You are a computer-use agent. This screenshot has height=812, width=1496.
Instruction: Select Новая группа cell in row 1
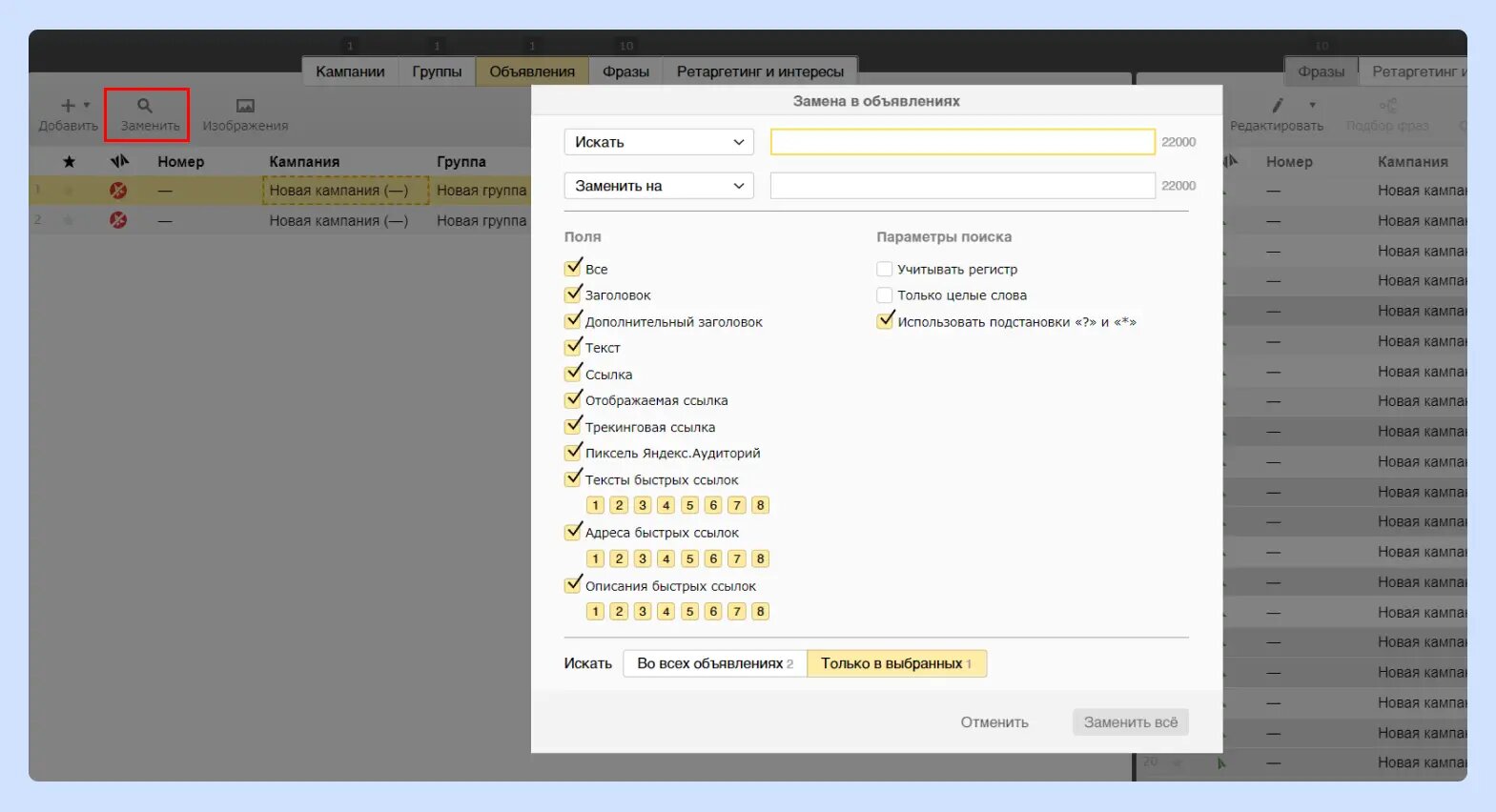coord(482,191)
